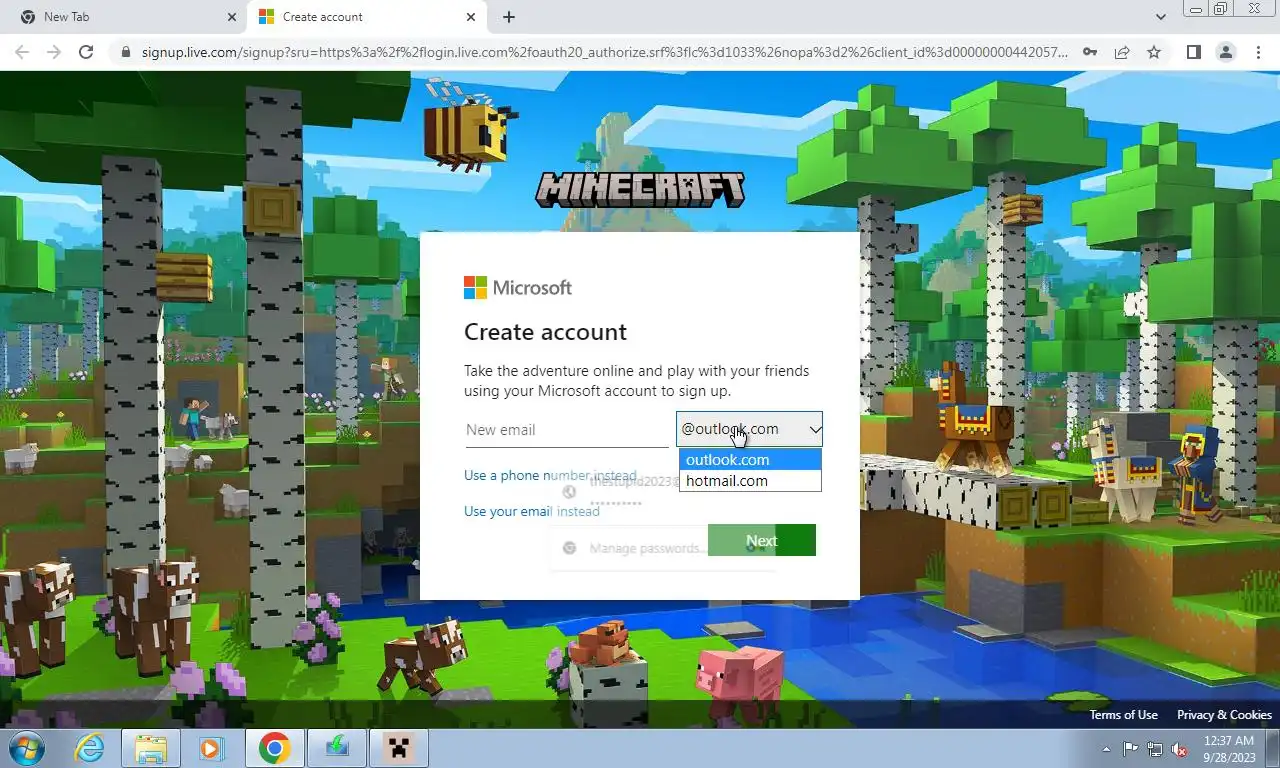Screen dimensions: 1280x768
Task: Focus the New email input field
Action: (566, 430)
